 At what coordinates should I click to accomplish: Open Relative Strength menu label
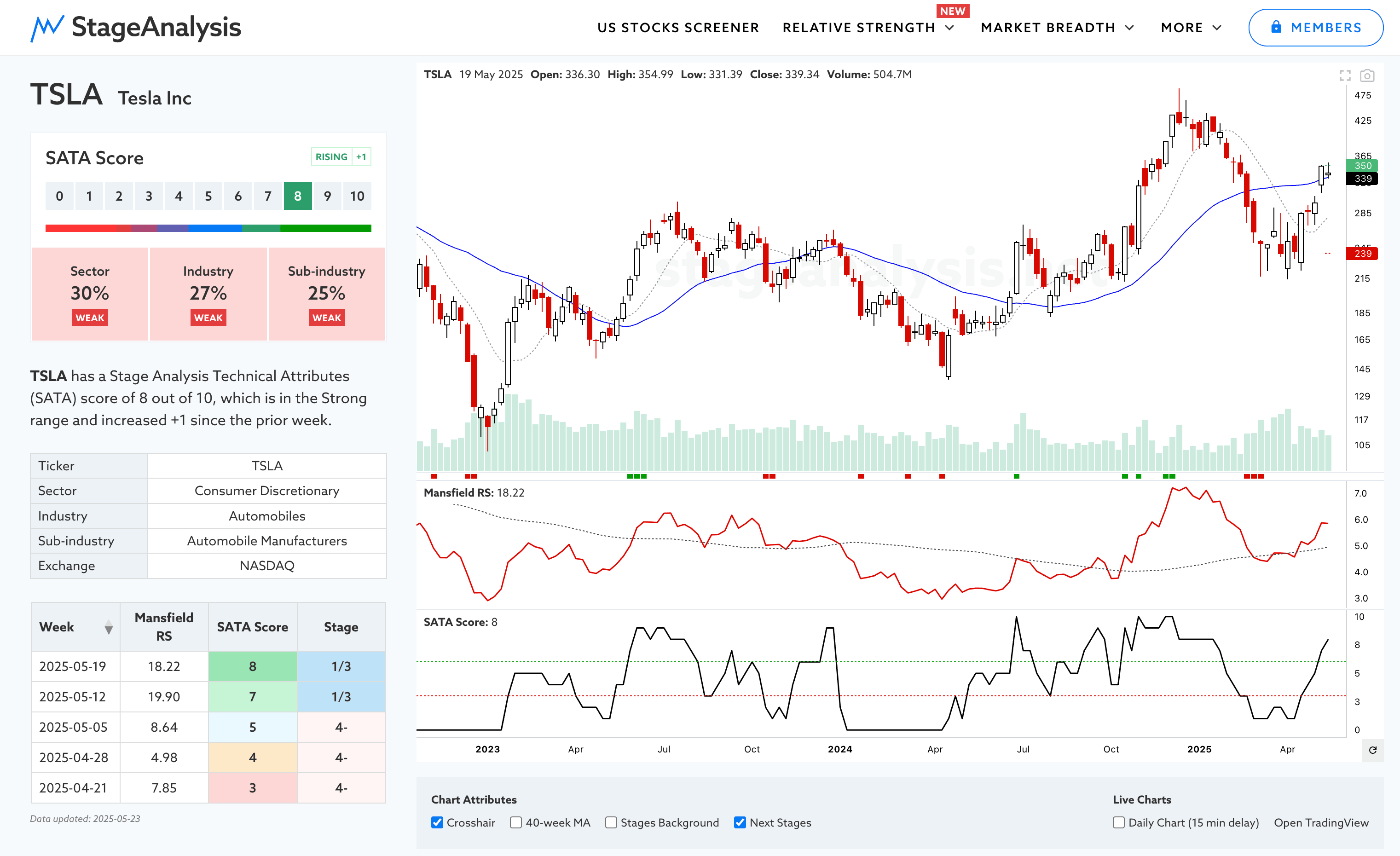(858, 28)
